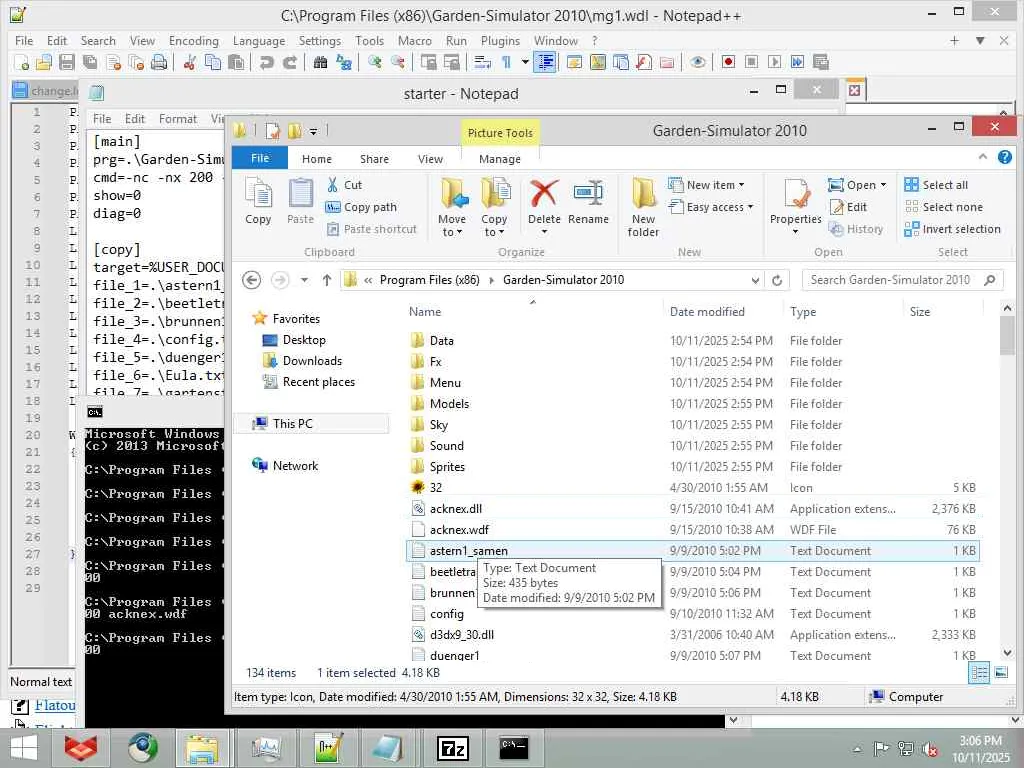Click Copy button in Explorer ribbon
Image resolution: width=1024 pixels, height=768 pixels.
click(x=258, y=201)
